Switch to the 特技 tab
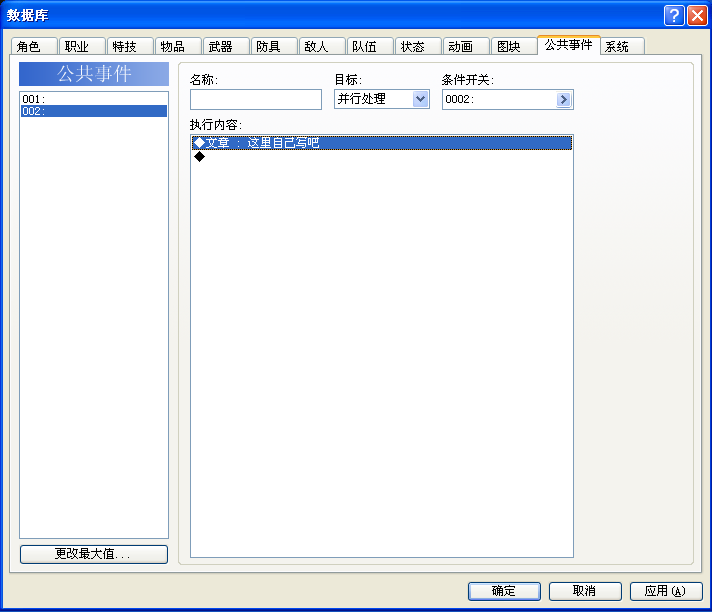Screen dimensions: 712x612 [130, 46]
